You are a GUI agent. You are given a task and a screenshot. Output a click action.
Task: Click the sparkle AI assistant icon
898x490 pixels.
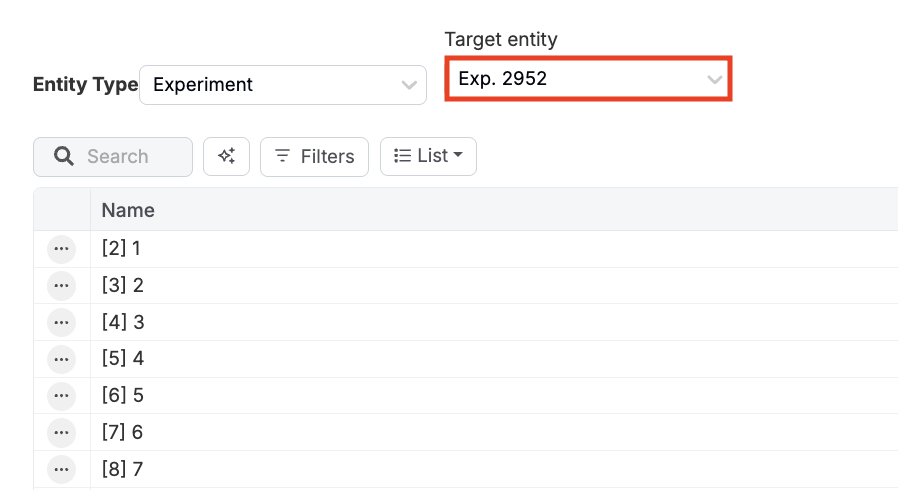pos(226,156)
